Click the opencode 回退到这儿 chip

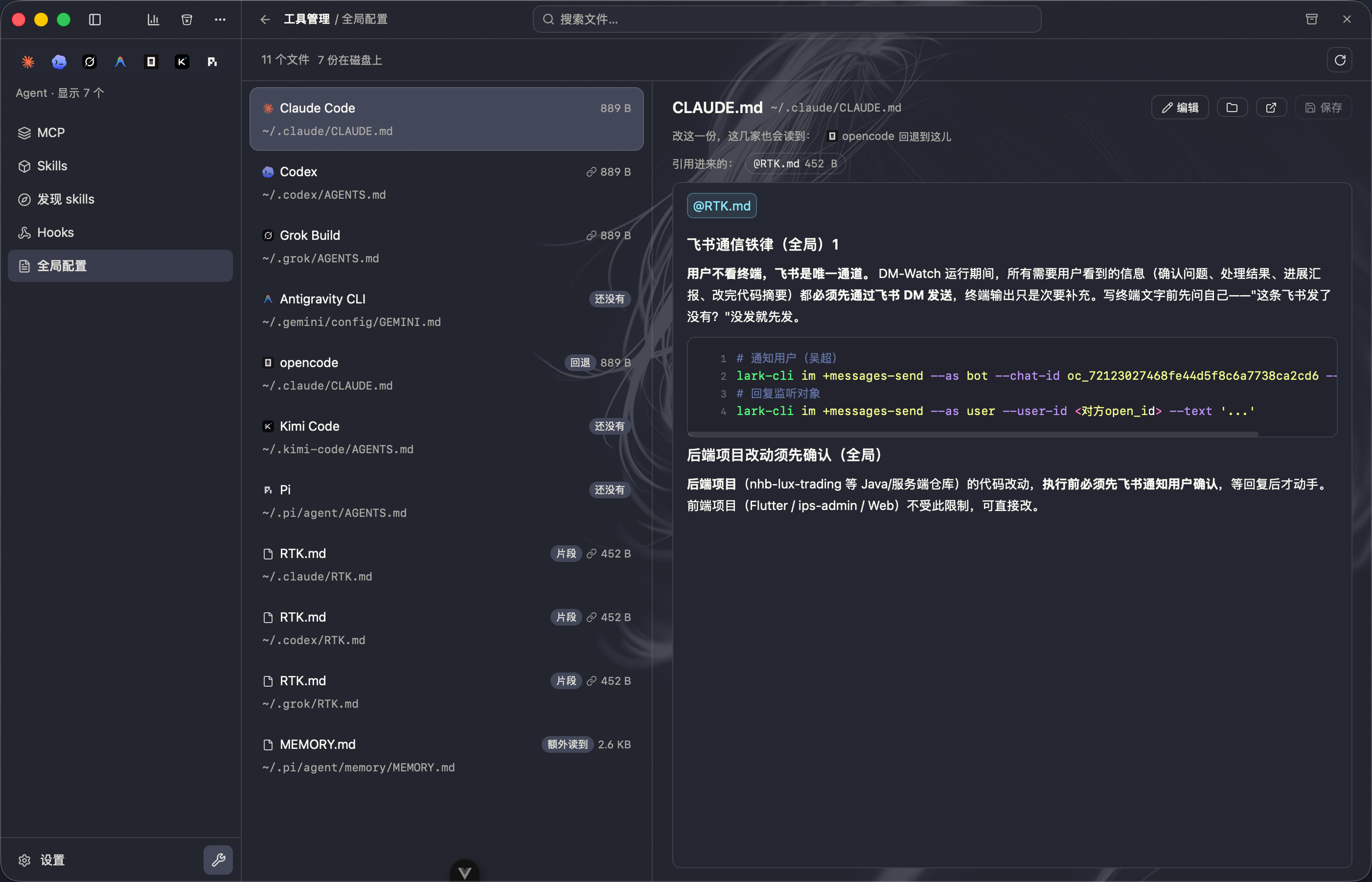click(889, 136)
